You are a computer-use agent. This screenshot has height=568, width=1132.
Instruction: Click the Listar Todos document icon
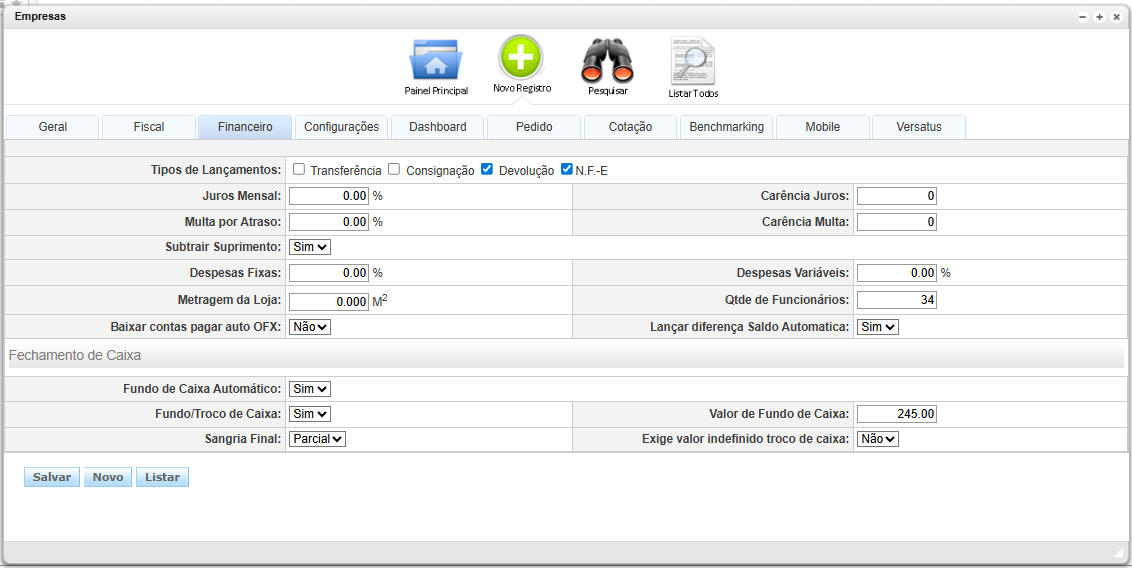(x=693, y=62)
